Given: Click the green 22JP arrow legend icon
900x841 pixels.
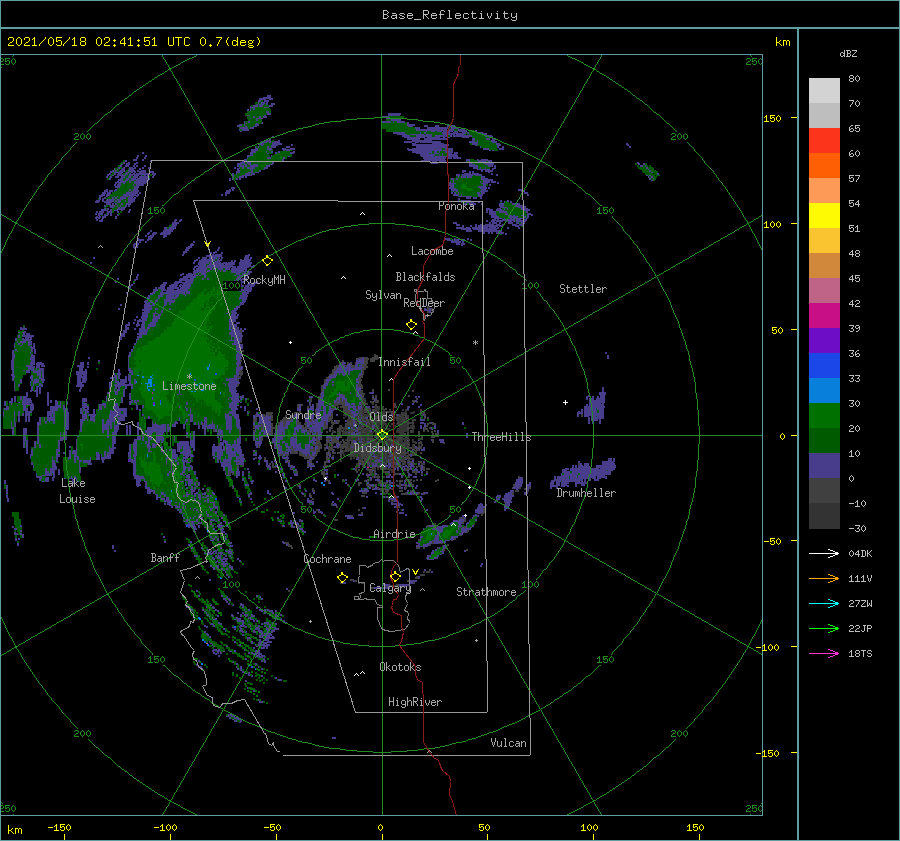Looking at the screenshot, I should click(x=824, y=628).
